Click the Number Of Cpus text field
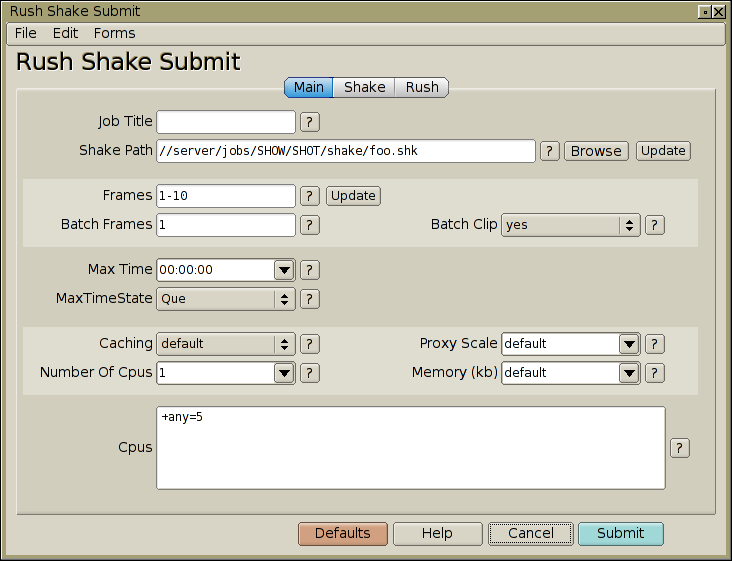732x561 pixels. click(x=216, y=373)
